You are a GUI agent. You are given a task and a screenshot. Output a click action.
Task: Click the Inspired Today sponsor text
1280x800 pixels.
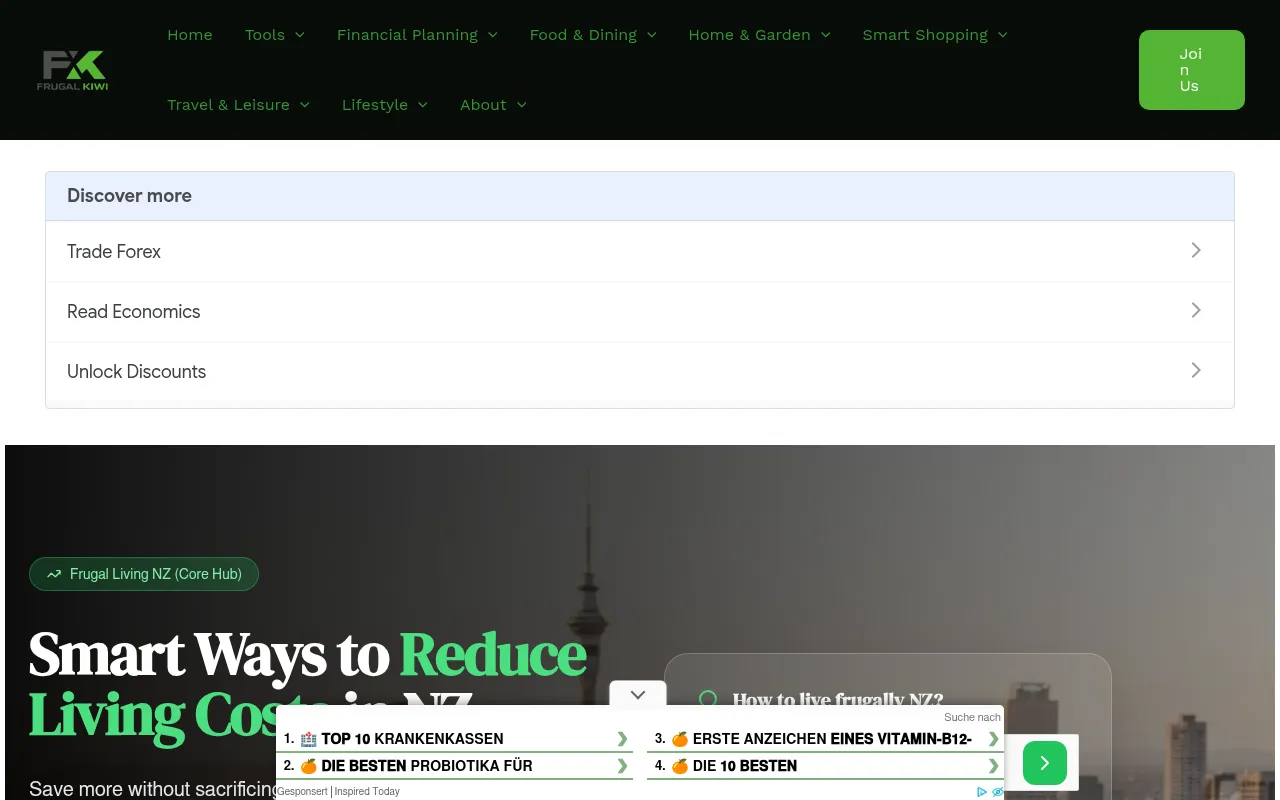(367, 791)
